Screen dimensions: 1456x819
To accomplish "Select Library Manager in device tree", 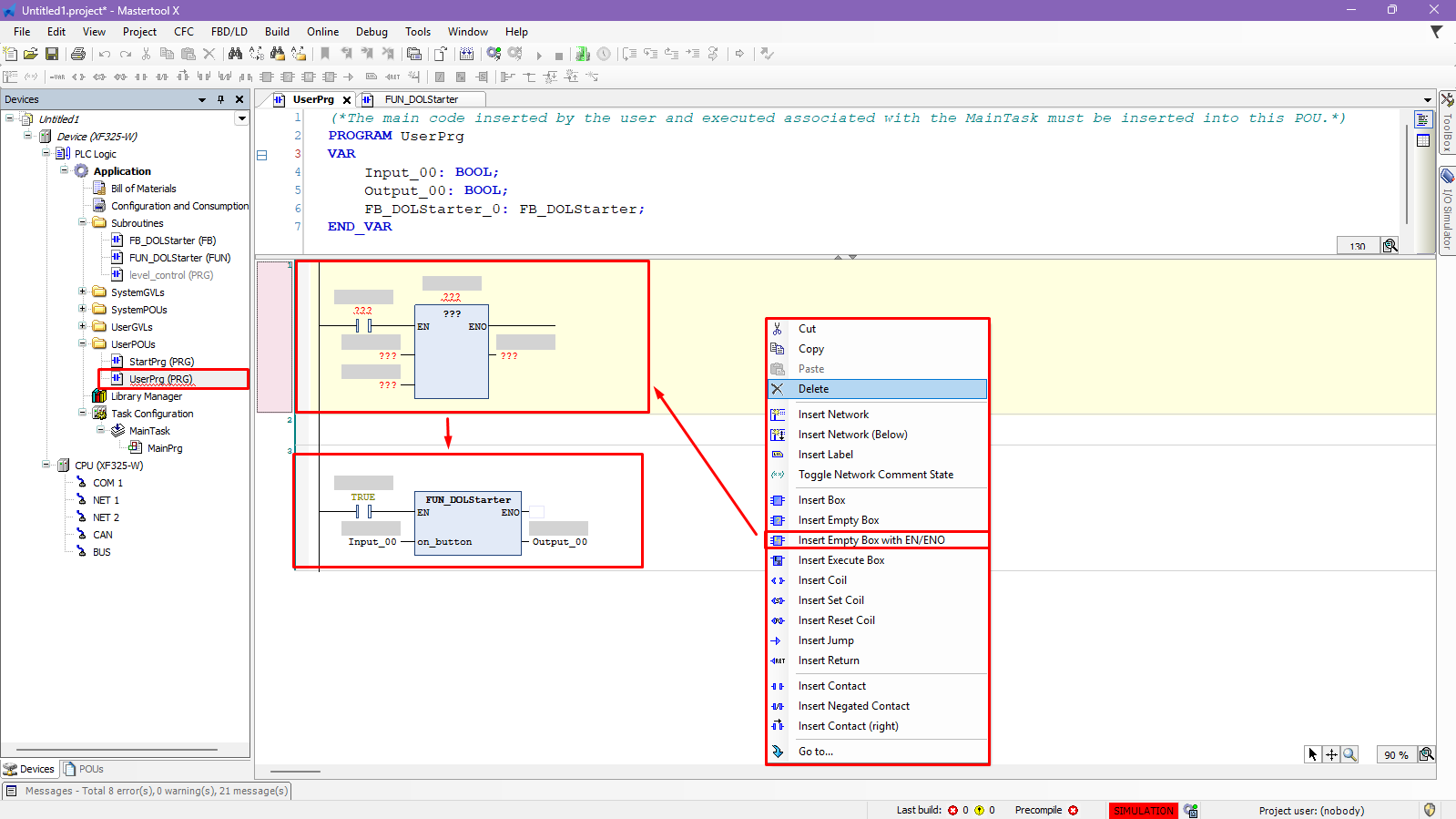I will (146, 396).
